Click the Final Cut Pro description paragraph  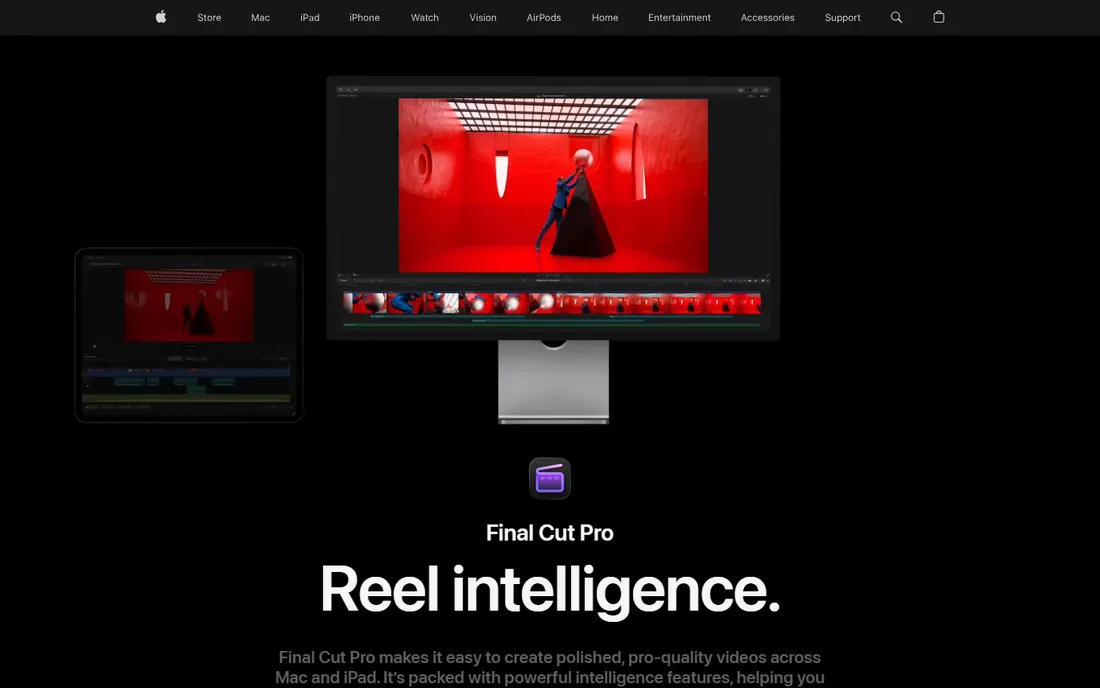[549, 668]
